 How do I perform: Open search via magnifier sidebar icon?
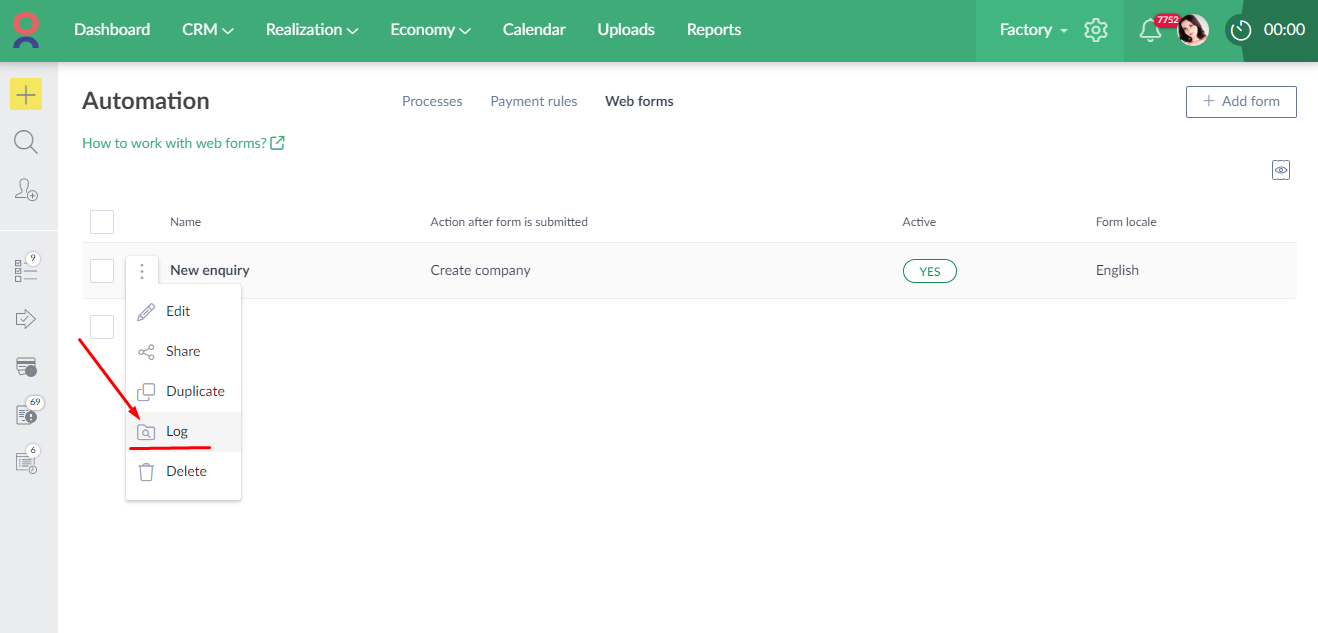[26, 142]
